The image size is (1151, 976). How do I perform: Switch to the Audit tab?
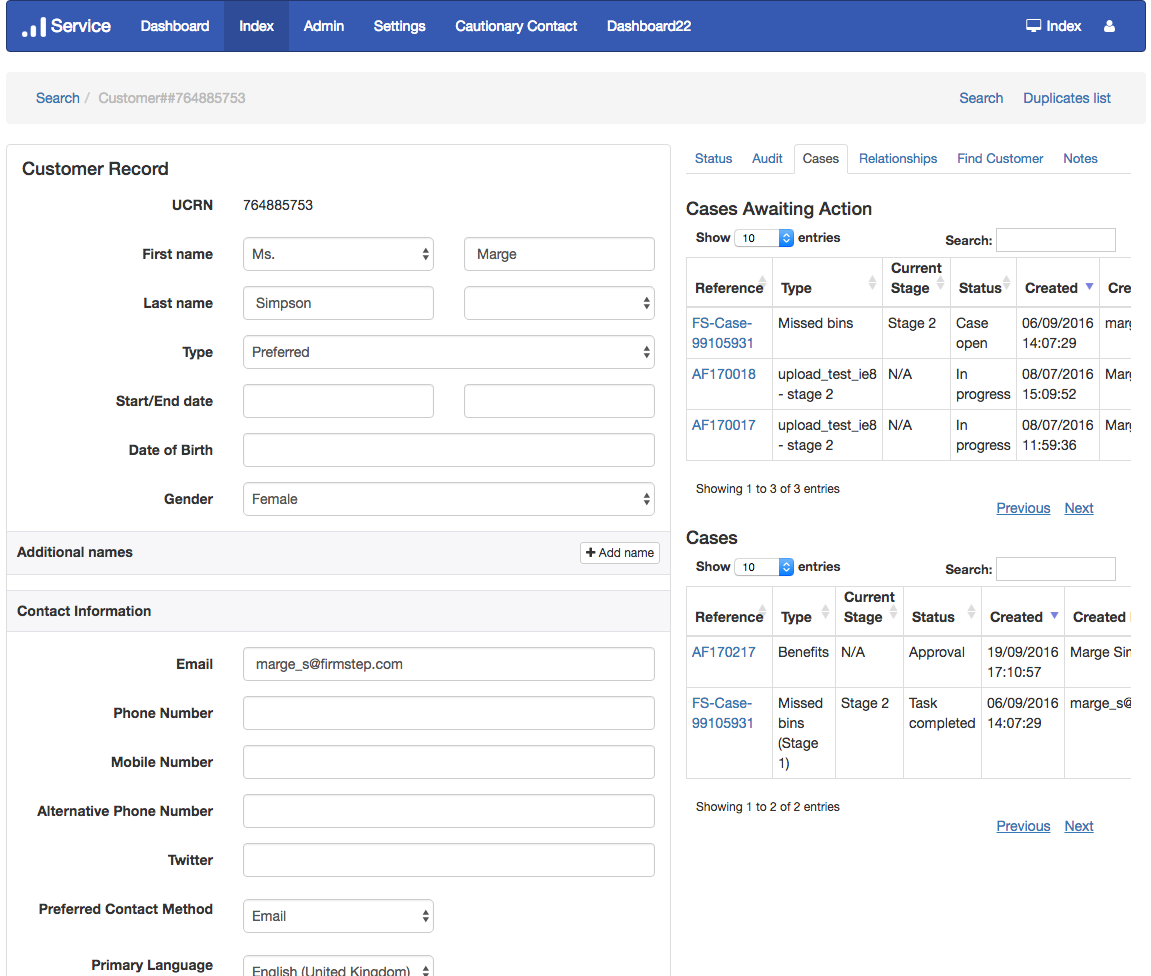click(x=767, y=159)
